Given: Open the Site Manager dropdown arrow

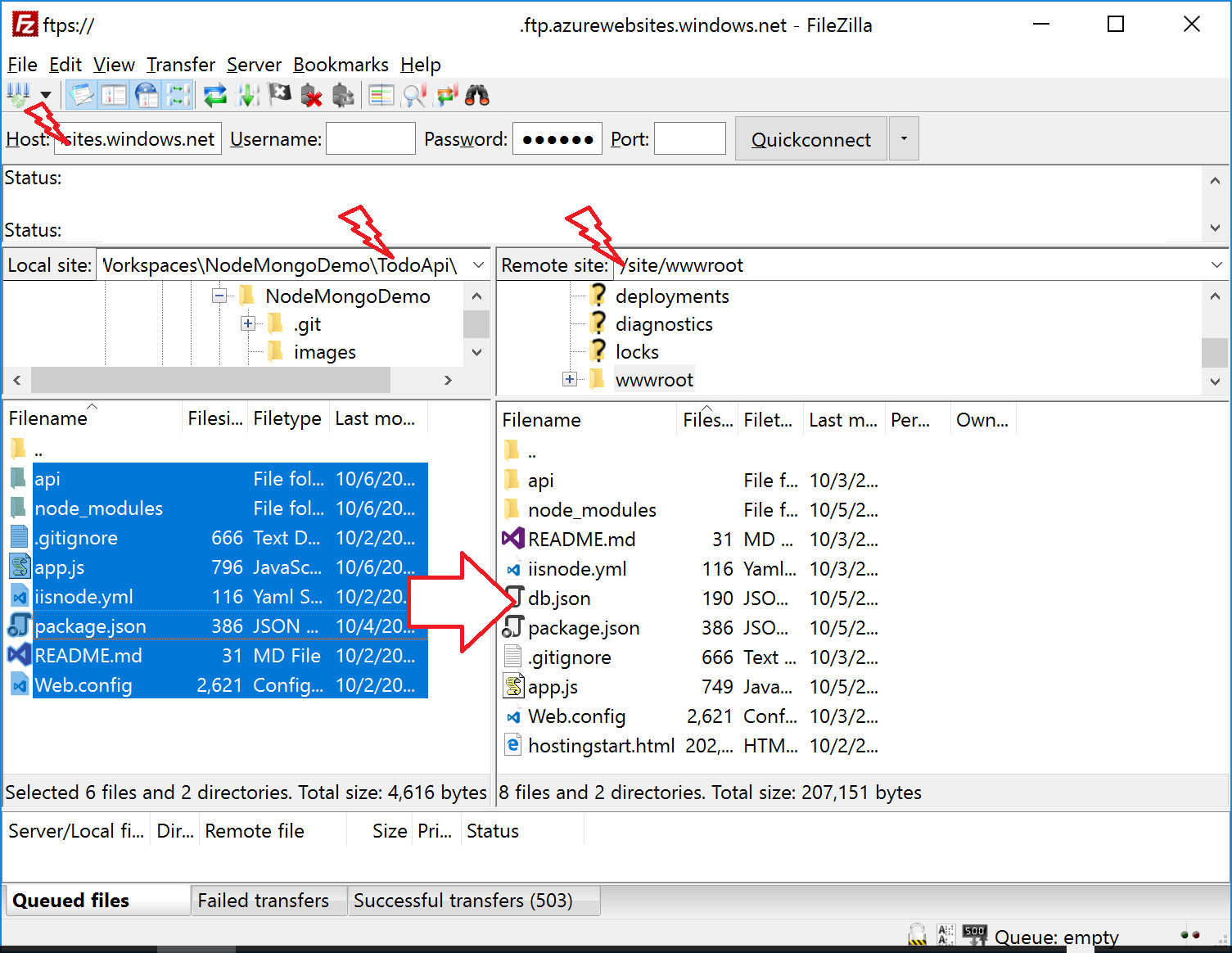Looking at the screenshot, I should [x=46, y=96].
